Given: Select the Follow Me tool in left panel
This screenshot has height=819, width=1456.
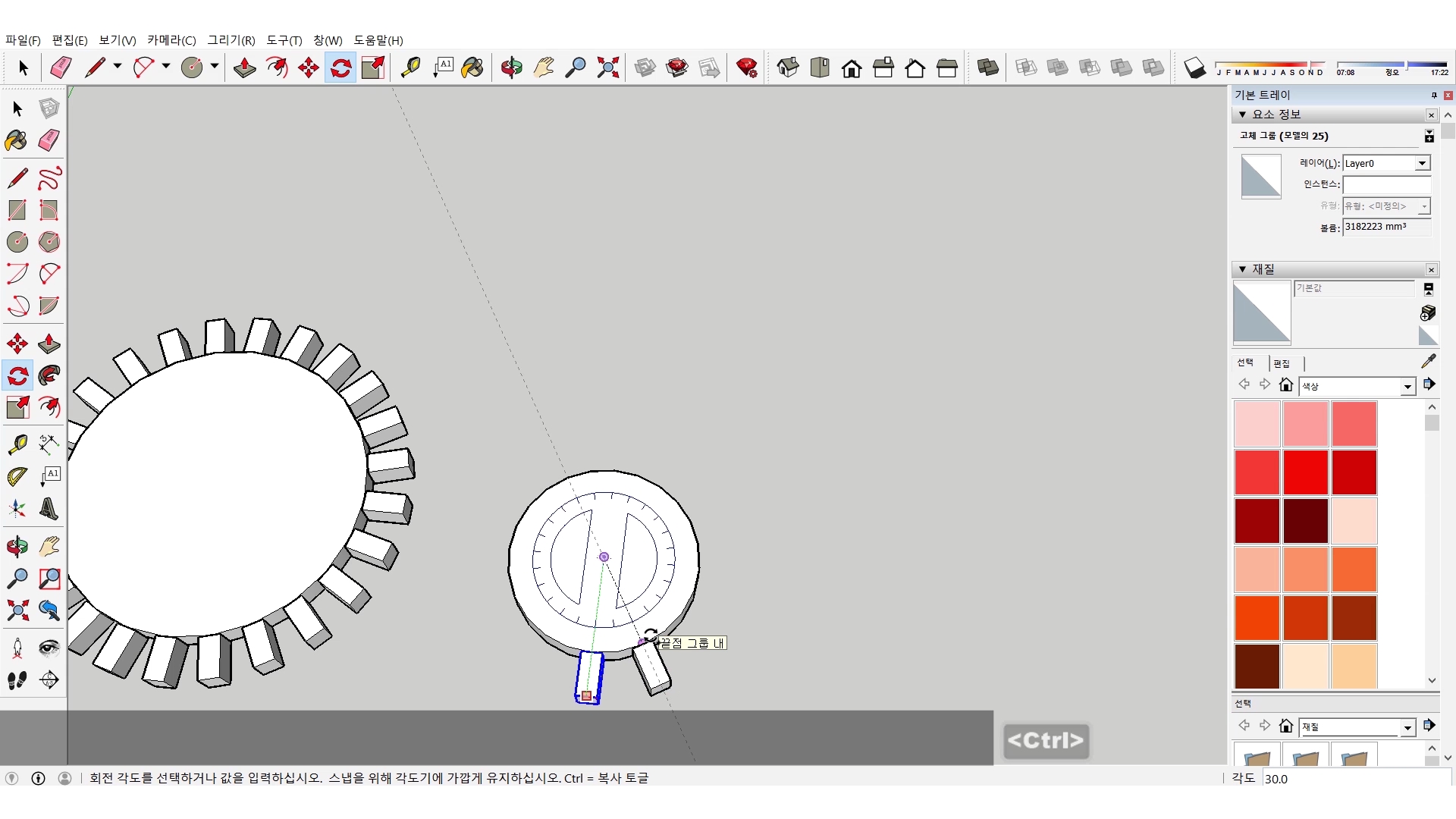Looking at the screenshot, I should click(49, 375).
